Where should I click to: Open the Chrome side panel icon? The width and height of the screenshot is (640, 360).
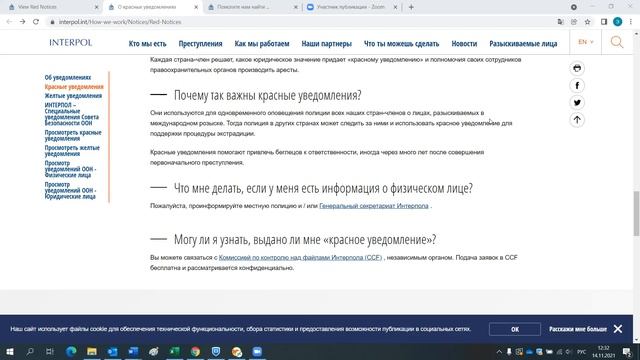[604, 22]
